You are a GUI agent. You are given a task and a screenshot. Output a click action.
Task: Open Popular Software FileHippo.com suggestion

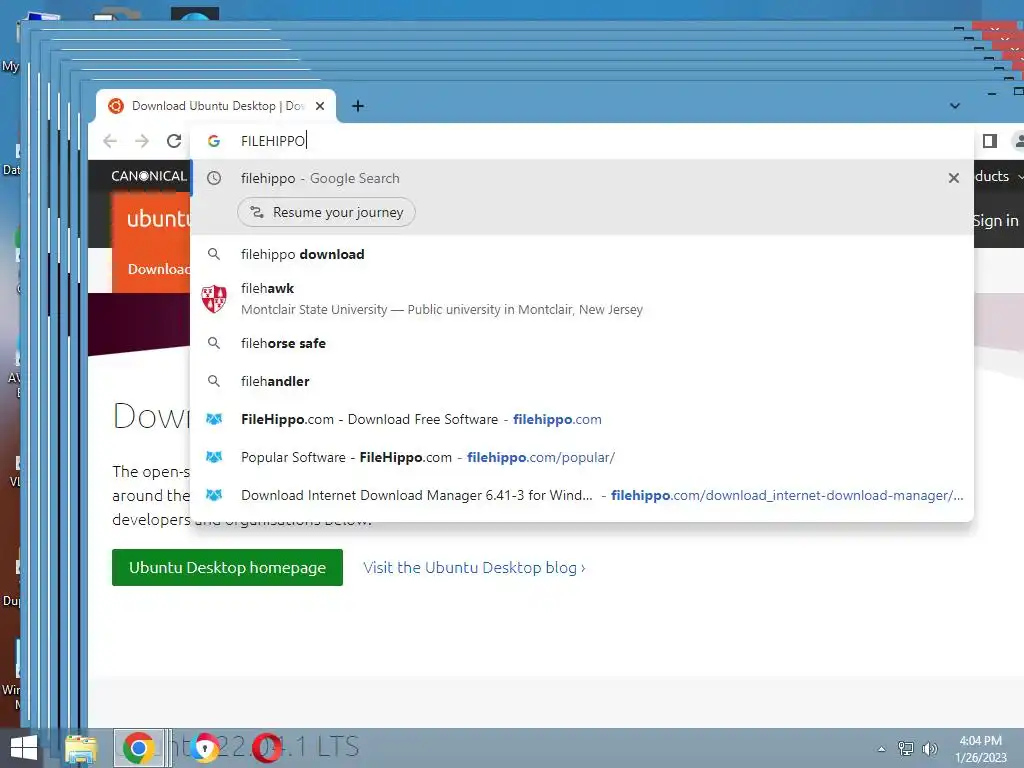[x=581, y=457]
